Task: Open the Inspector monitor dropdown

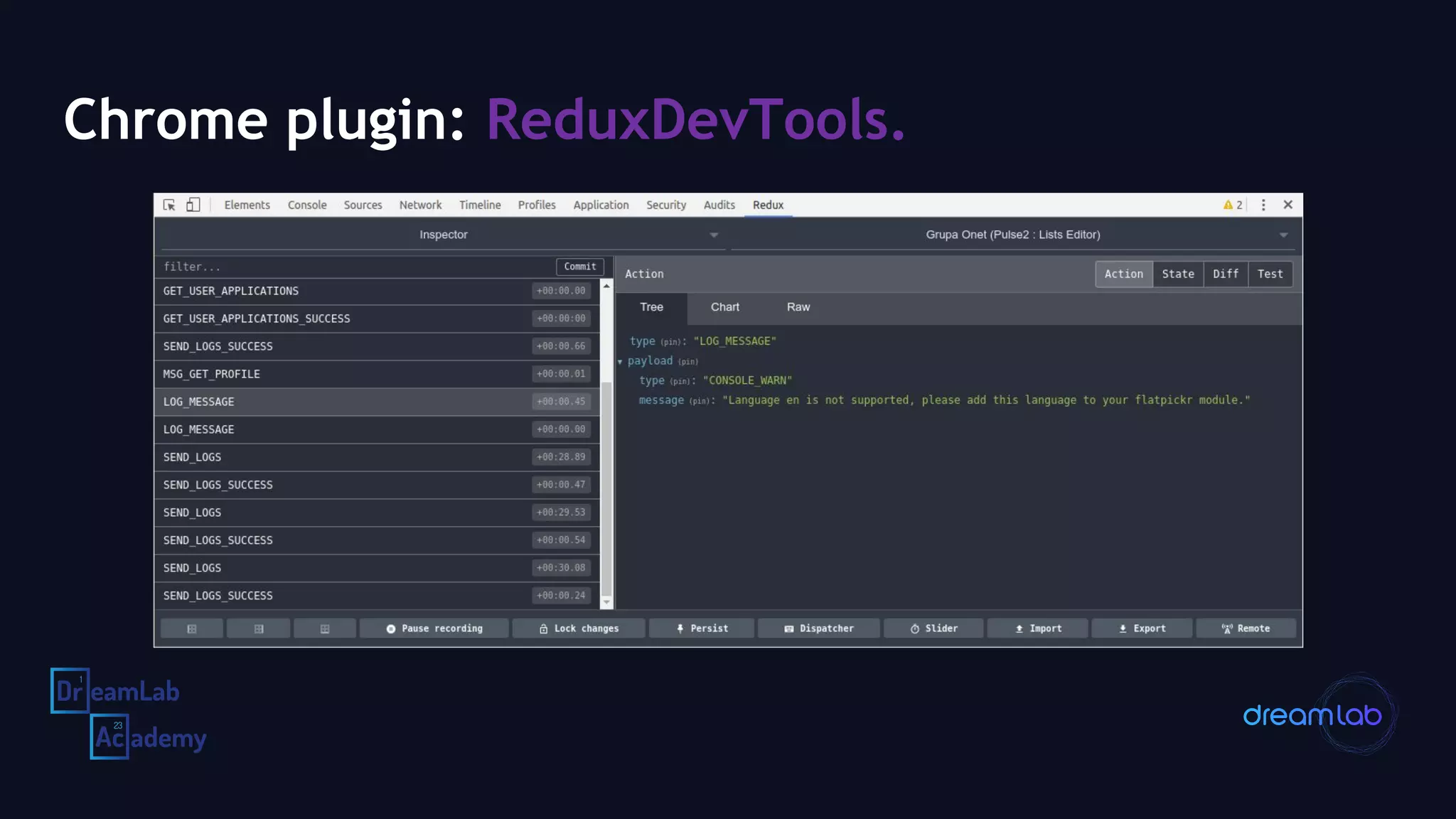Action: 444,235
